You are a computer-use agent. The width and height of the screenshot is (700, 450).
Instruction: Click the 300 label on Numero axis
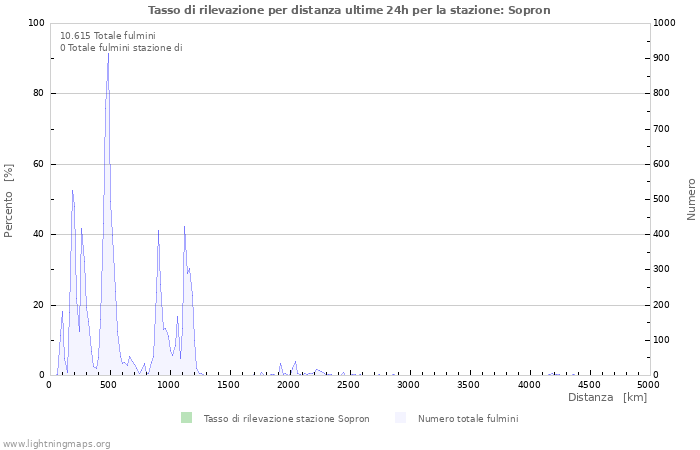[x=662, y=269]
